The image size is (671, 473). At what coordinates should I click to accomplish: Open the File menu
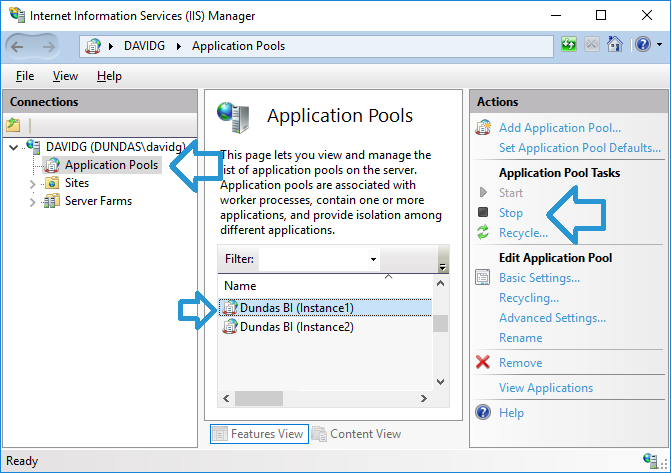pyautogui.click(x=25, y=76)
